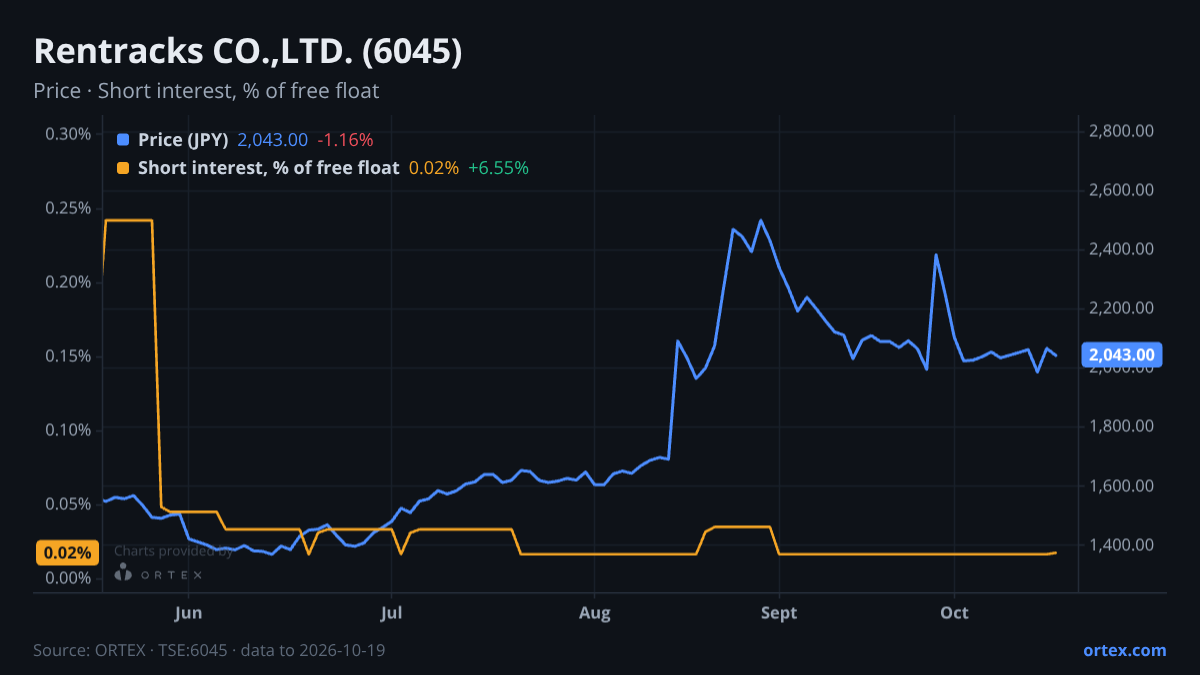Click the 1,800.00 right axis label
Image resolution: width=1200 pixels, height=675 pixels.
[1122, 427]
